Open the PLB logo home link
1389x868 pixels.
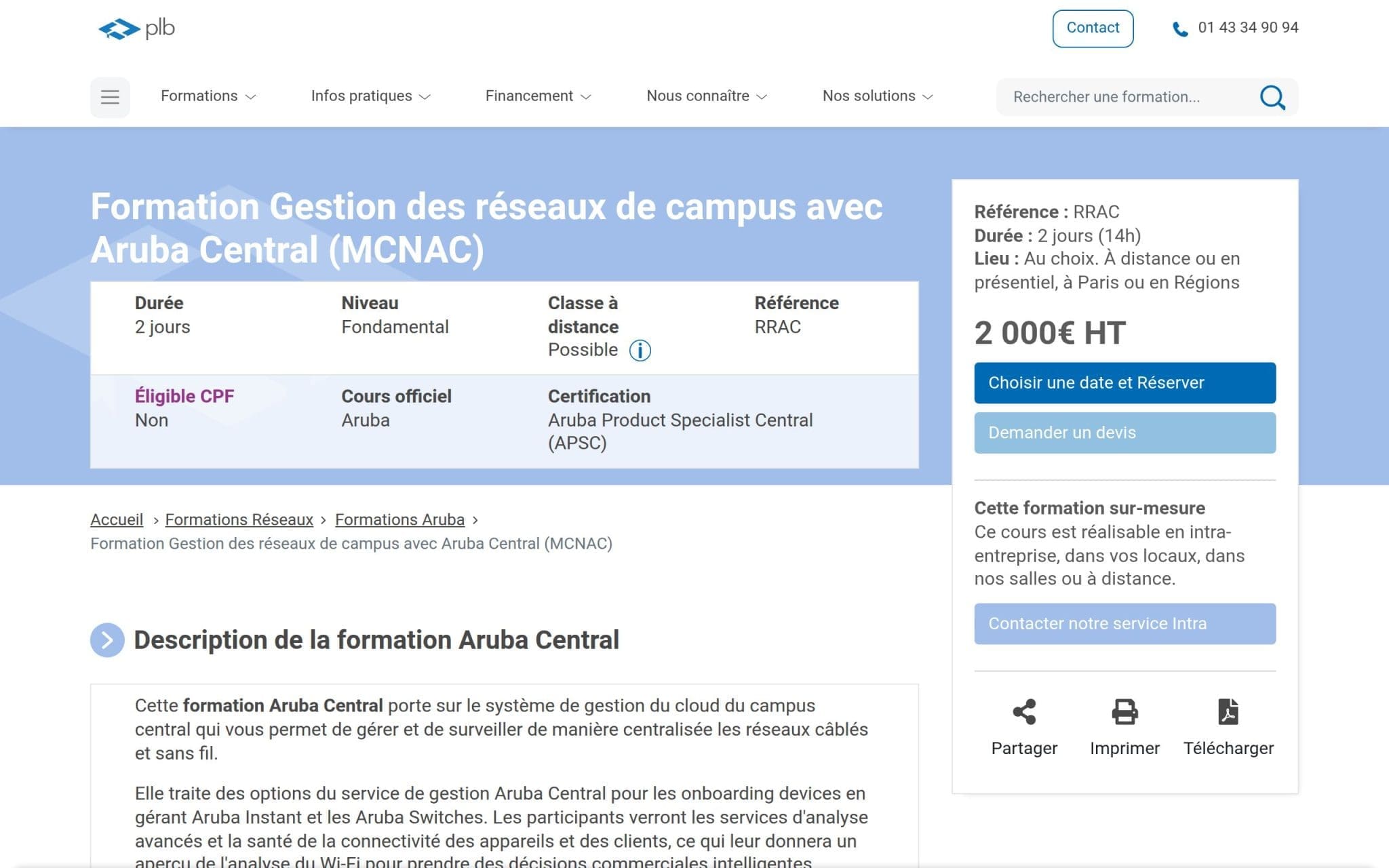pyautogui.click(x=136, y=28)
